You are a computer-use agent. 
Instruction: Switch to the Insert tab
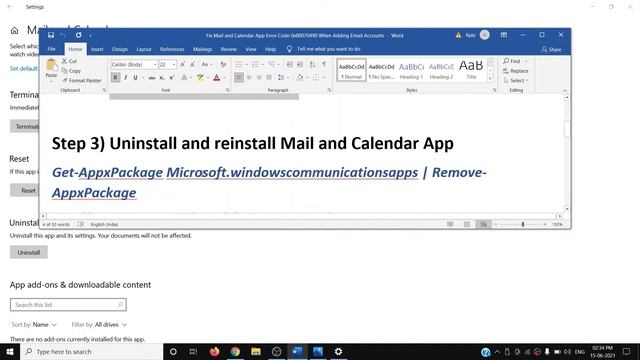tap(97, 49)
